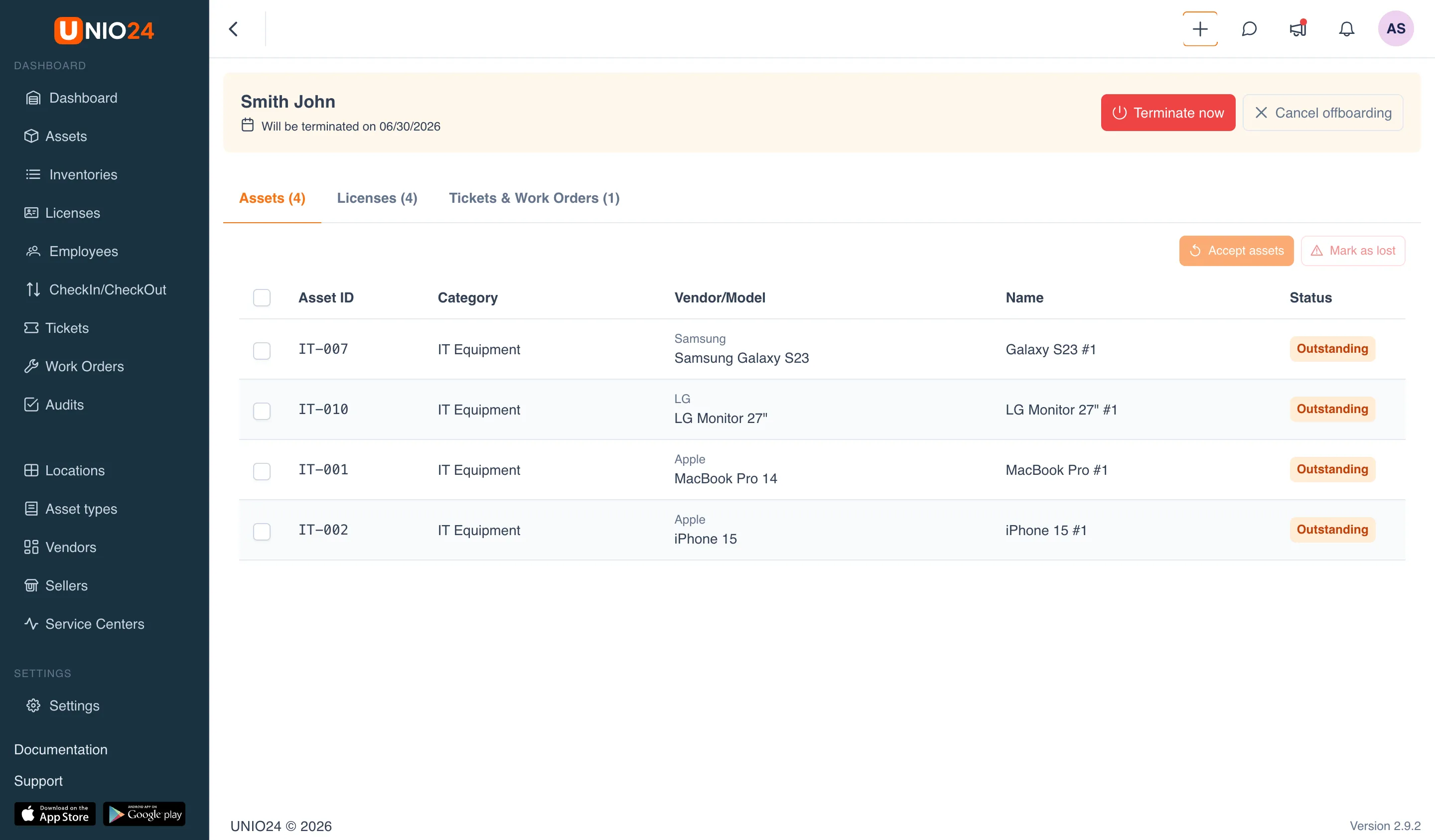Click the Status column header

click(x=1310, y=298)
